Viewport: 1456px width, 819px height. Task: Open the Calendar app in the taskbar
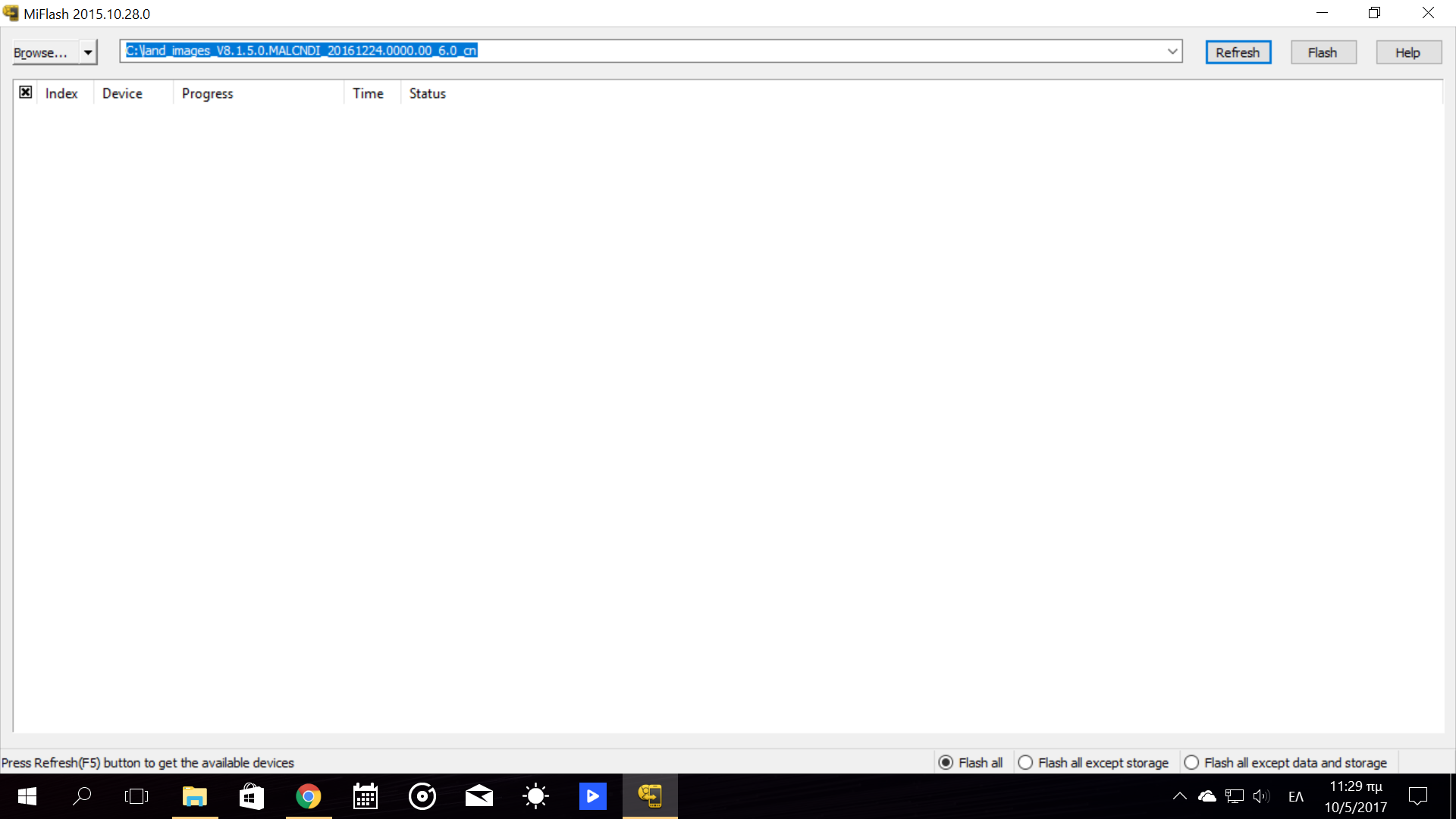(x=366, y=796)
